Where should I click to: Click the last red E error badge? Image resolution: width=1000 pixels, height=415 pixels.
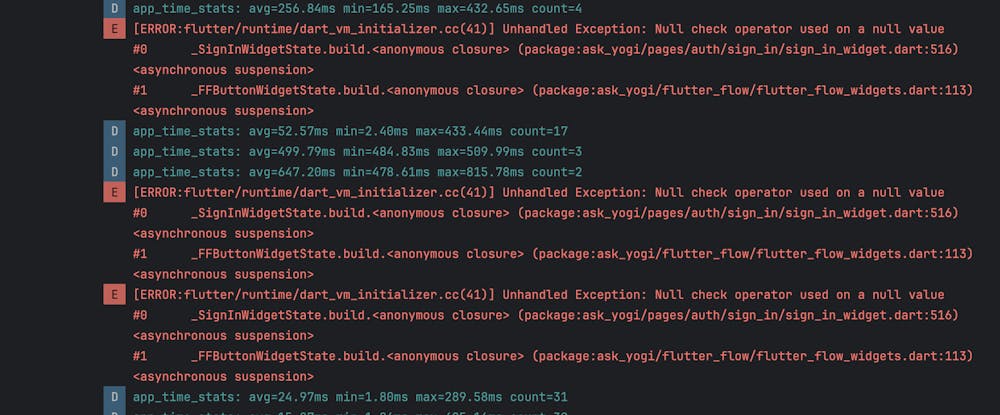[114, 295]
